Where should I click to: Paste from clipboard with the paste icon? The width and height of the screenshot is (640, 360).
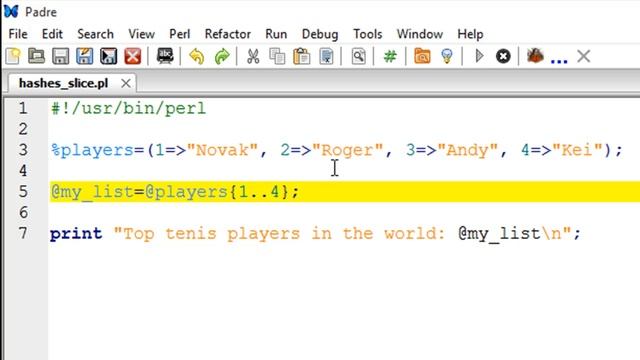pyautogui.click(x=302, y=56)
